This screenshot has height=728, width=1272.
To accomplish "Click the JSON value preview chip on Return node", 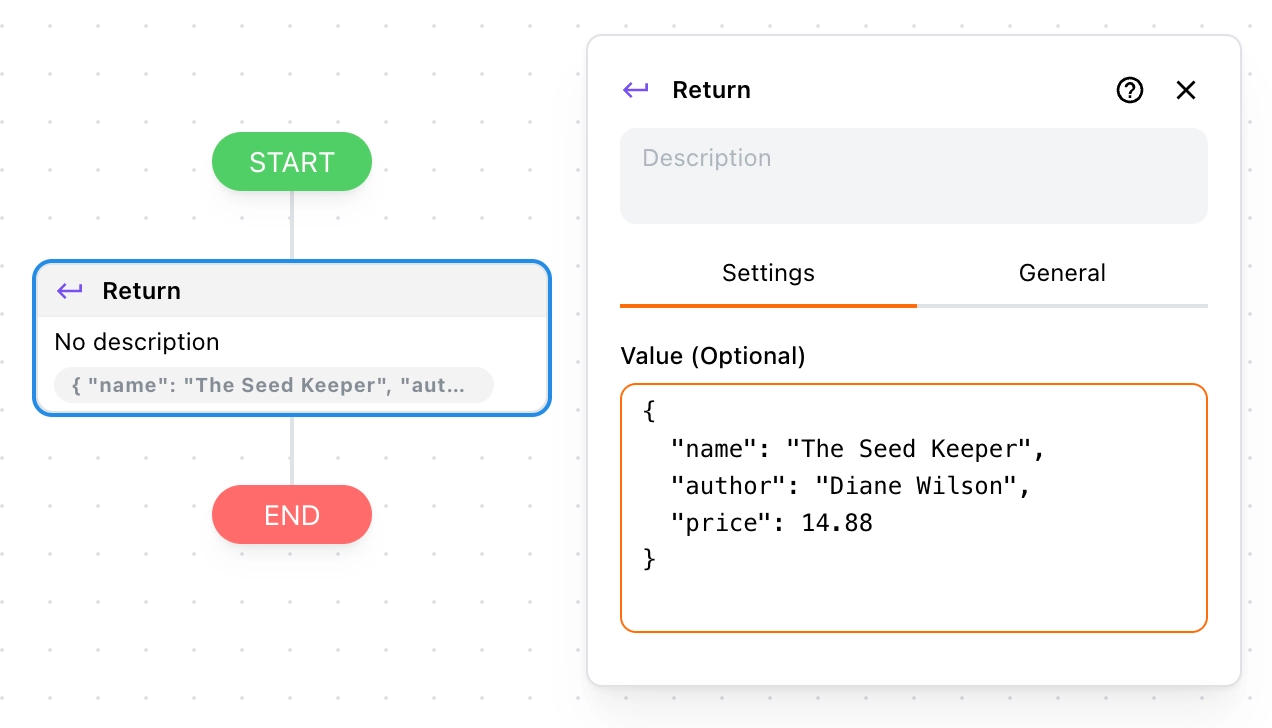I will pos(273,385).
